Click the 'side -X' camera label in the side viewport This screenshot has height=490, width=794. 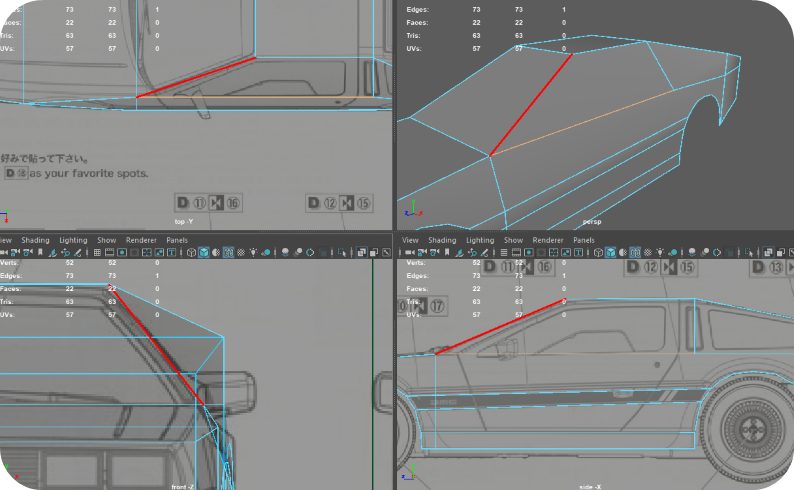click(x=590, y=486)
